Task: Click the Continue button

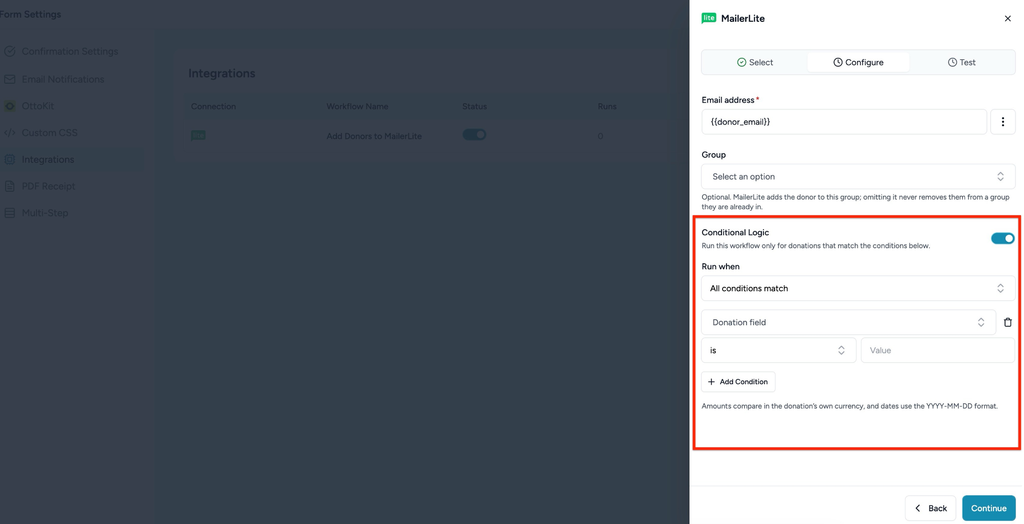Action: click(x=989, y=508)
